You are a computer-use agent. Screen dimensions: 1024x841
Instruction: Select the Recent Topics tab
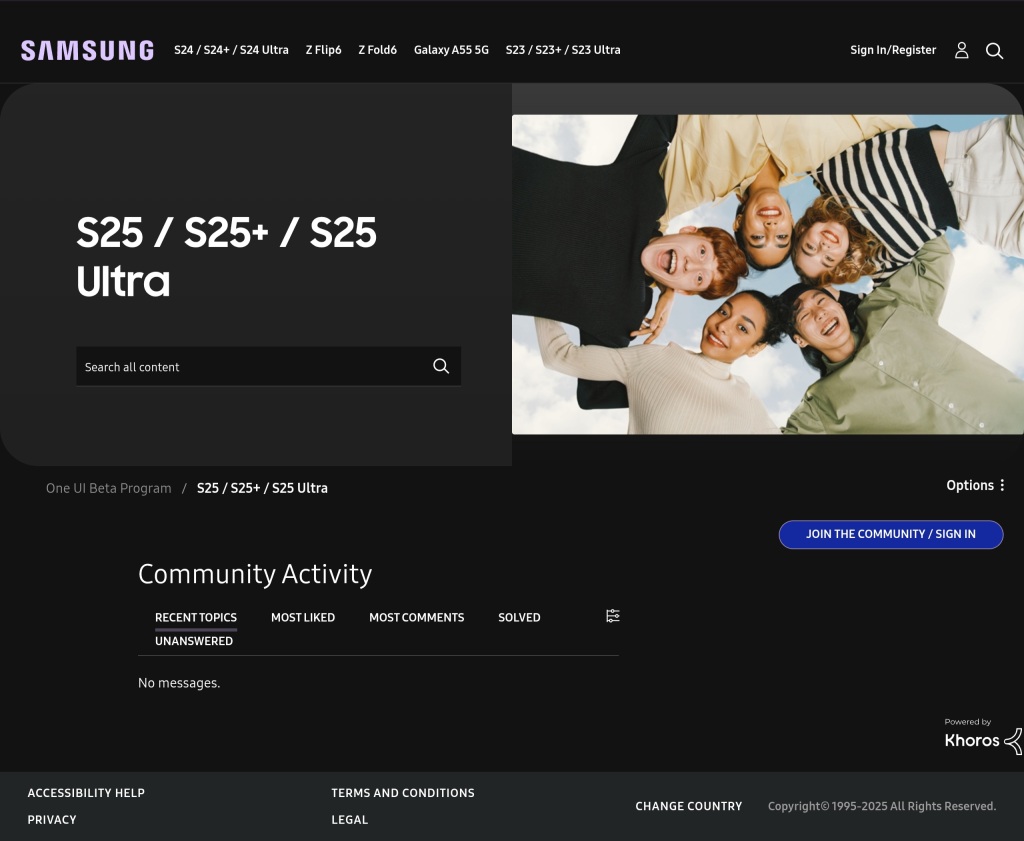(196, 617)
